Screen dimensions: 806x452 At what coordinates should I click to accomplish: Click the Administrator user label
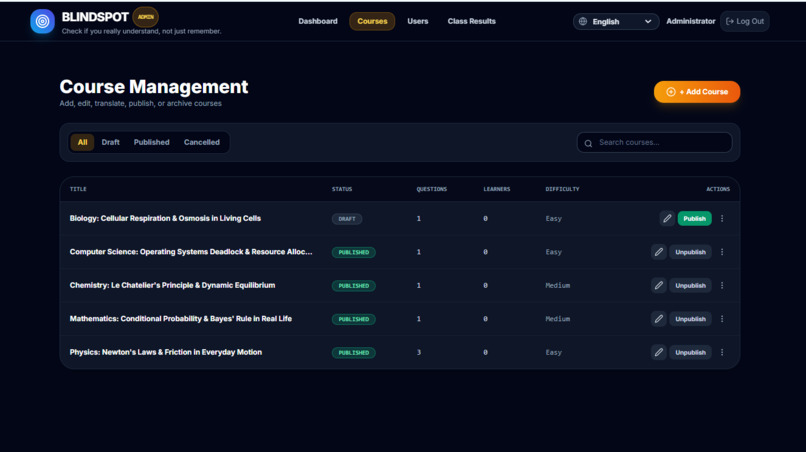point(690,21)
